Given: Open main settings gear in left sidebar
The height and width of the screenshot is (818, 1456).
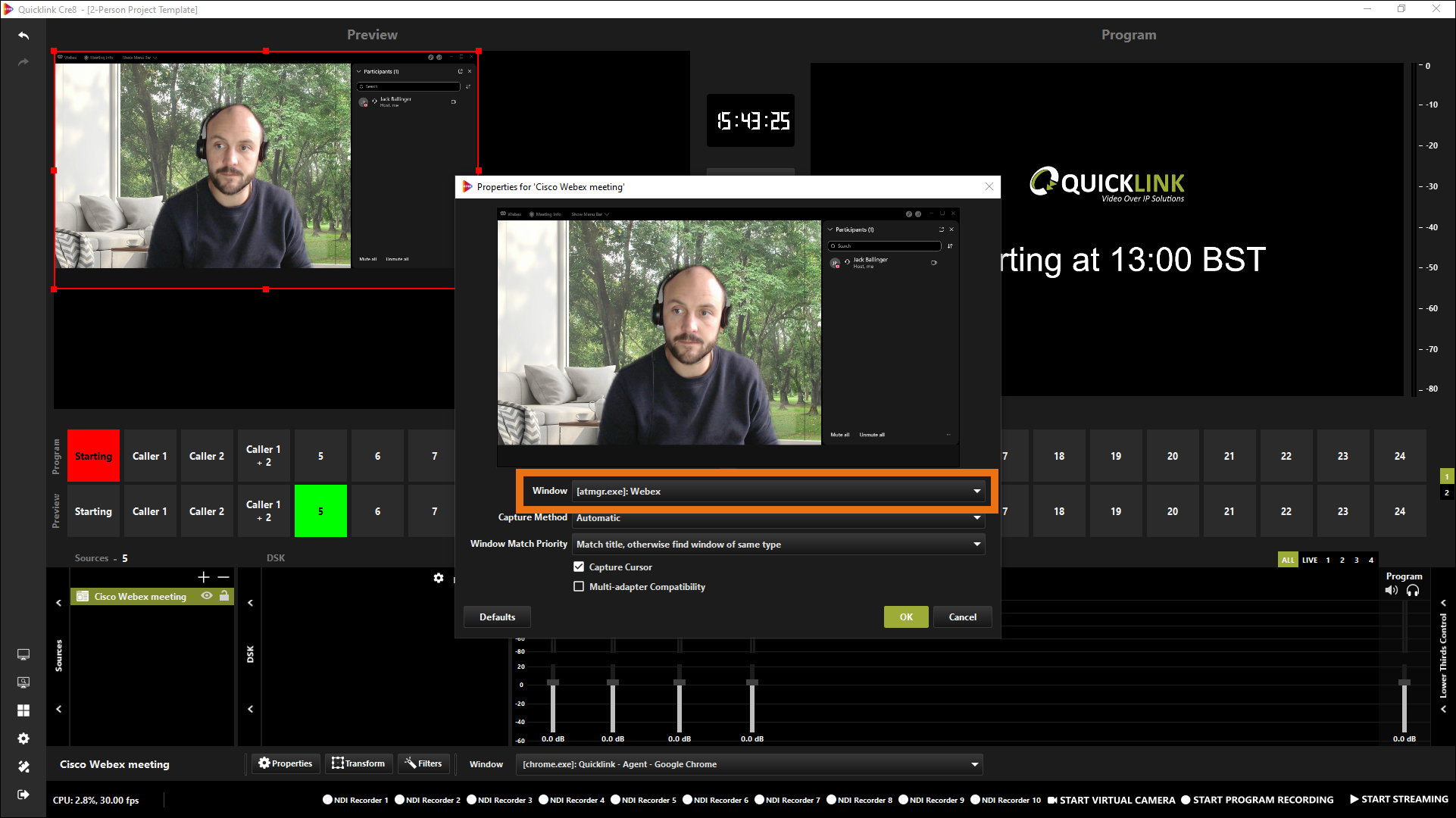Looking at the screenshot, I should [23, 738].
